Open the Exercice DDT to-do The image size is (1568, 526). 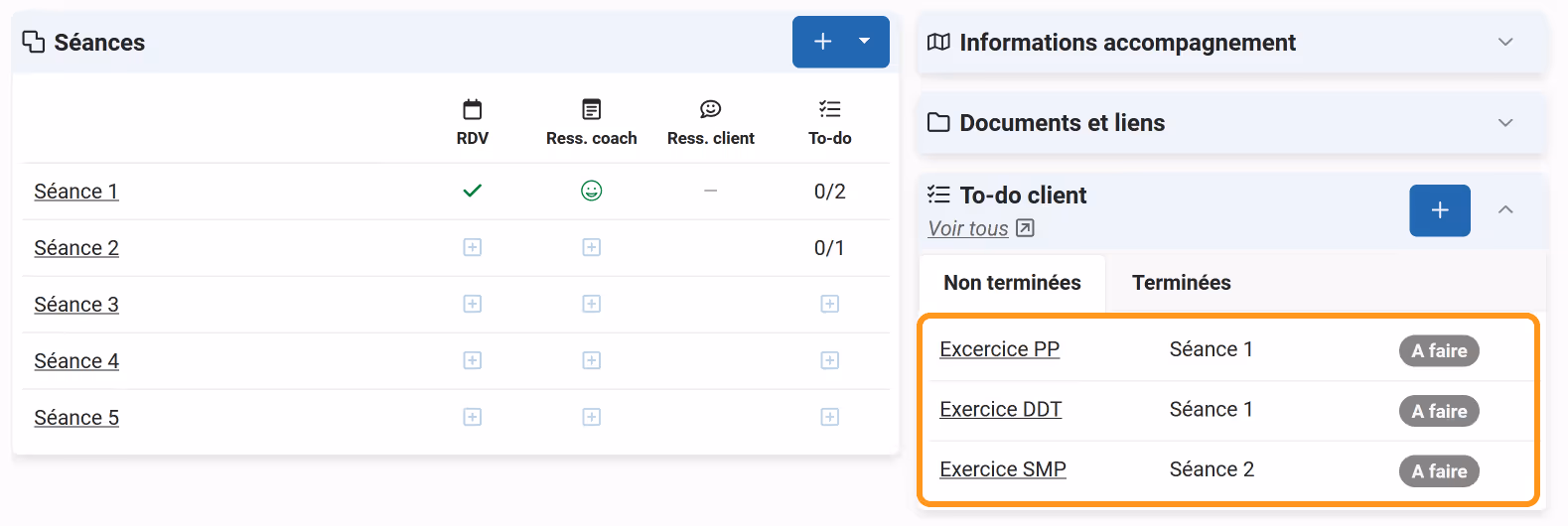click(x=1001, y=409)
